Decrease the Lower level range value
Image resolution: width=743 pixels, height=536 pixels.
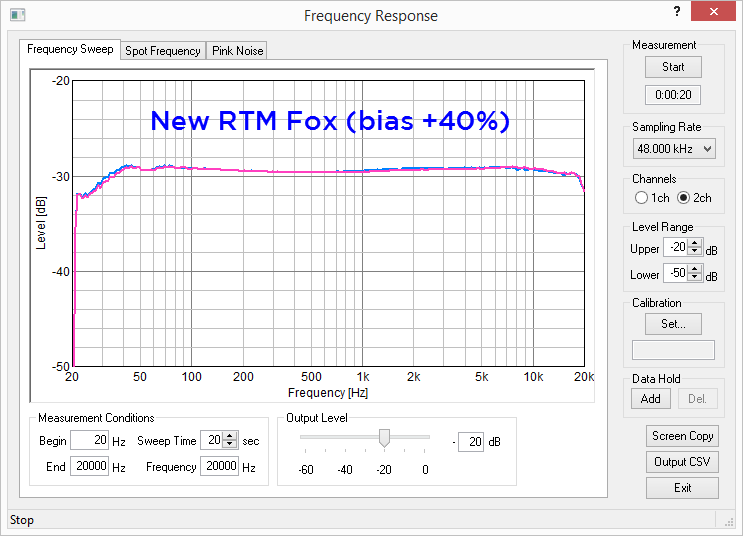click(695, 277)
